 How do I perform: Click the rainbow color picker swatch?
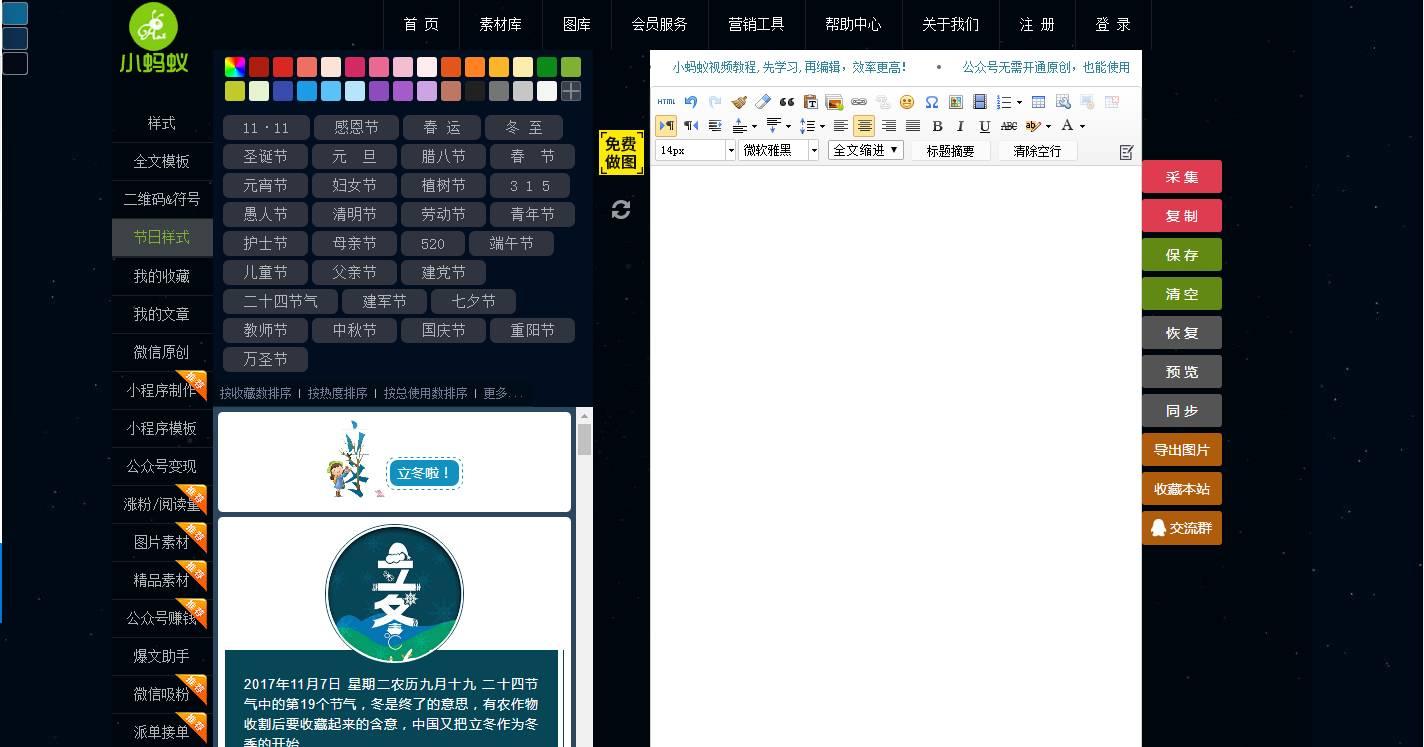pyautogui.click(x=235, y=65)
